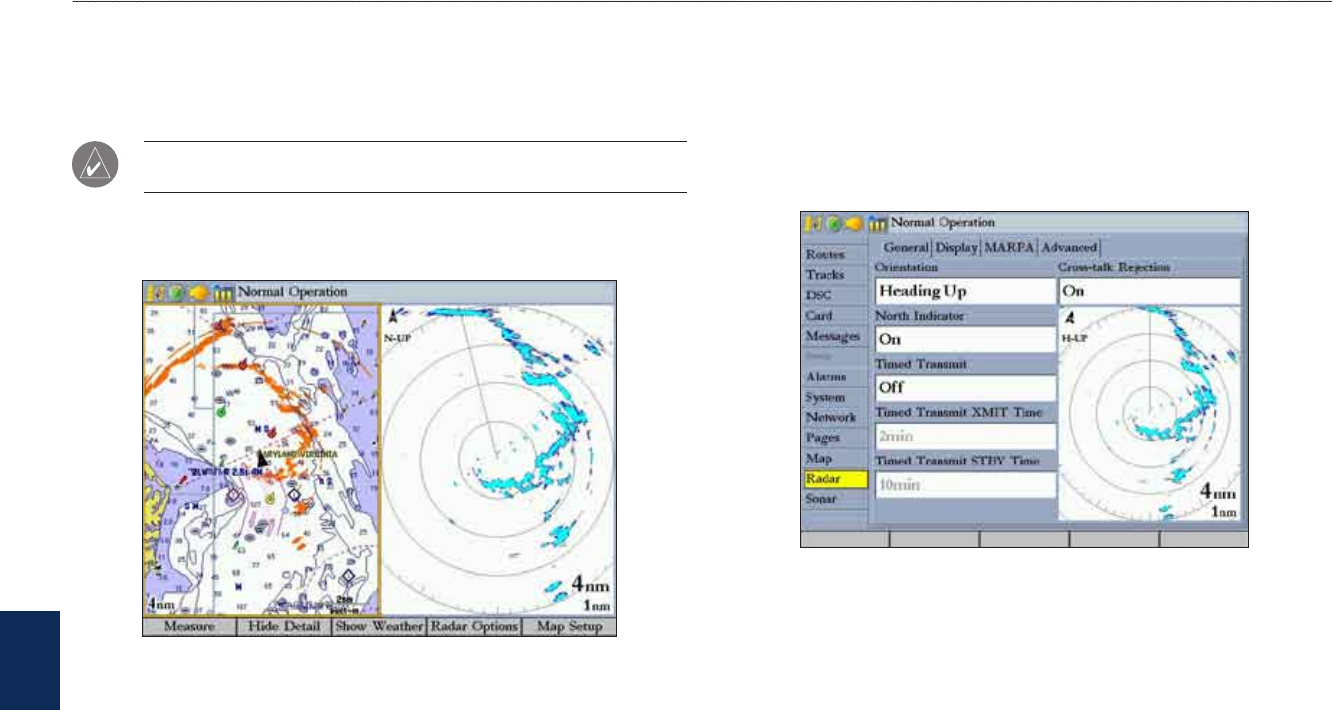Open Map Setup from the soft keys
The width and height of the screenshot is (1333, 710).
(569, 627)
